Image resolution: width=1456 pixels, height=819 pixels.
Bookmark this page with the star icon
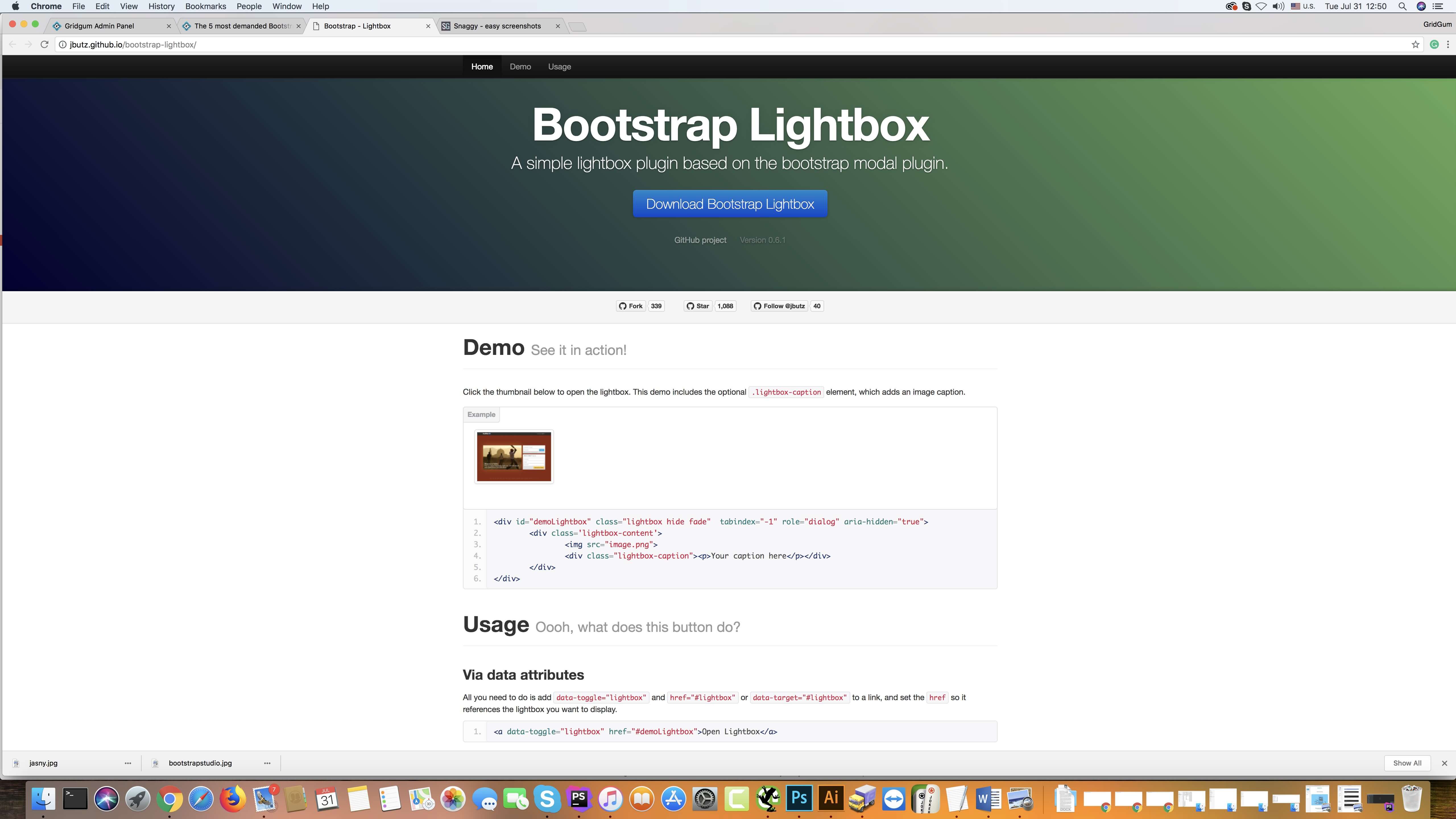1415,44
